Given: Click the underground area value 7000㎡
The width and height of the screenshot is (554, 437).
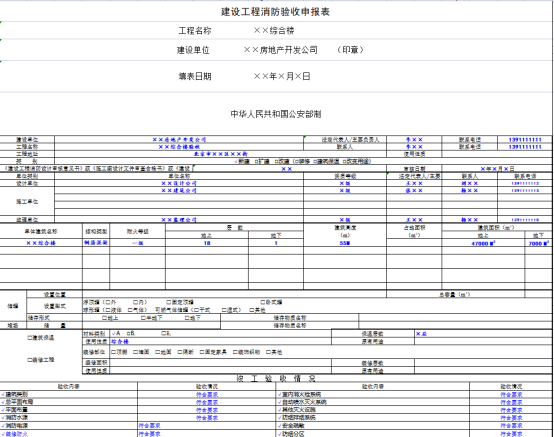Looking at the screenshot, I should [538, 243].
